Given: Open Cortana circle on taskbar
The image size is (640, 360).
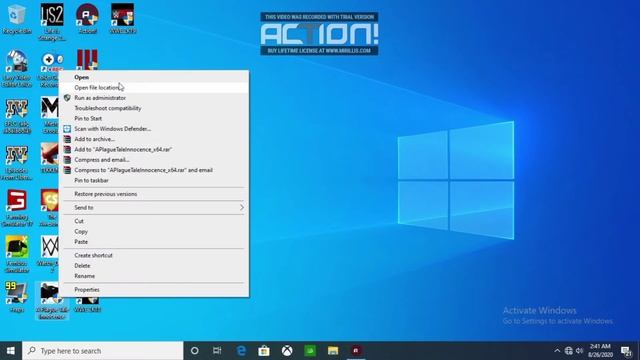Looking at the screenshot, I should [195, 351].
